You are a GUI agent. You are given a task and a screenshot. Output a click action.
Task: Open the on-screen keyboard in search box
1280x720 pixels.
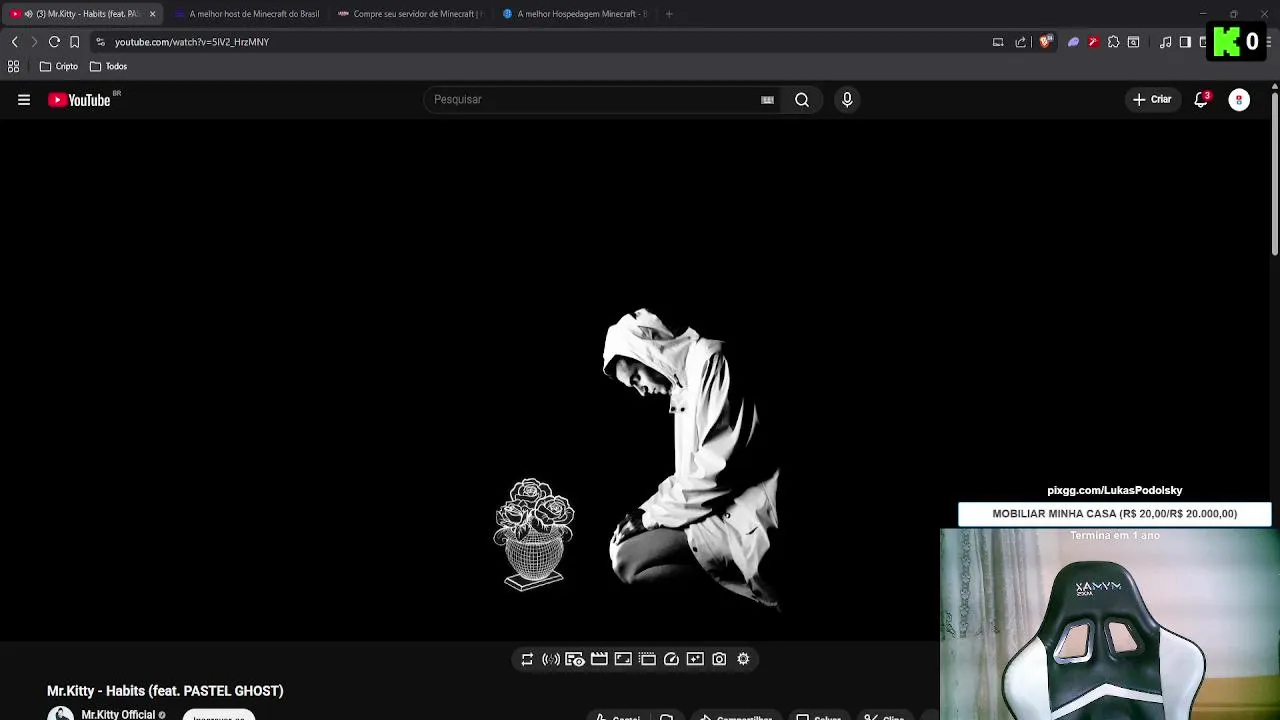tap(767, 100)
